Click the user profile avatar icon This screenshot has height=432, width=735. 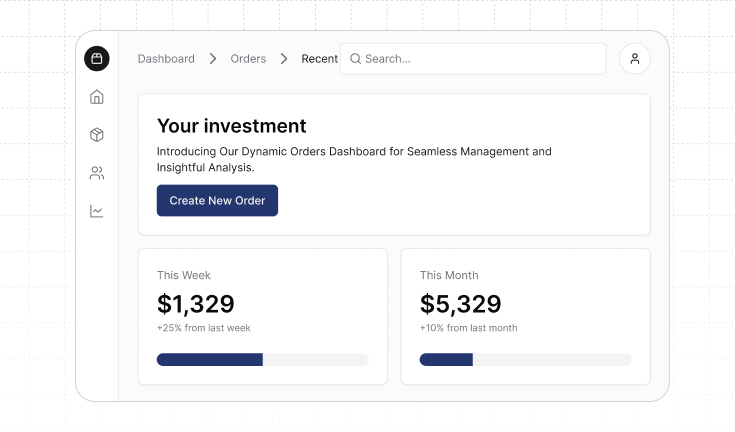pyautogui.click(x=634, y=59)
